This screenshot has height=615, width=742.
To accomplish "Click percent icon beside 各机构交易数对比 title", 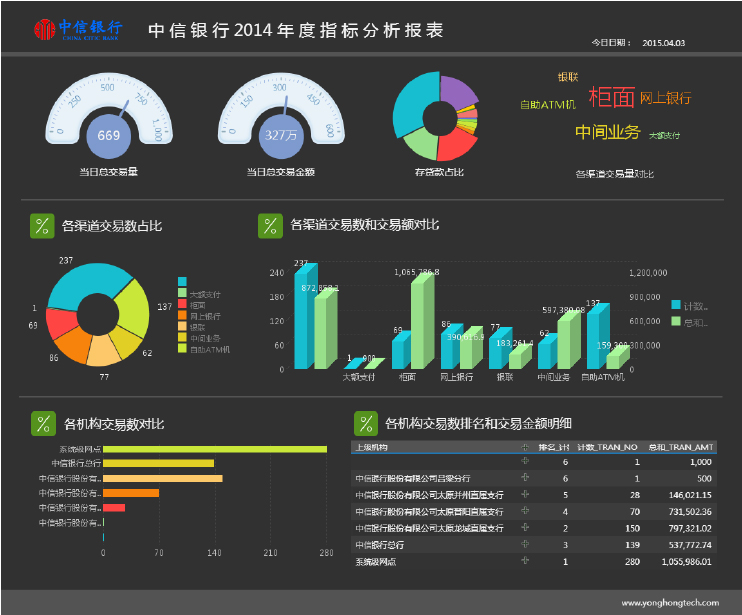I will tap(43, 423).
